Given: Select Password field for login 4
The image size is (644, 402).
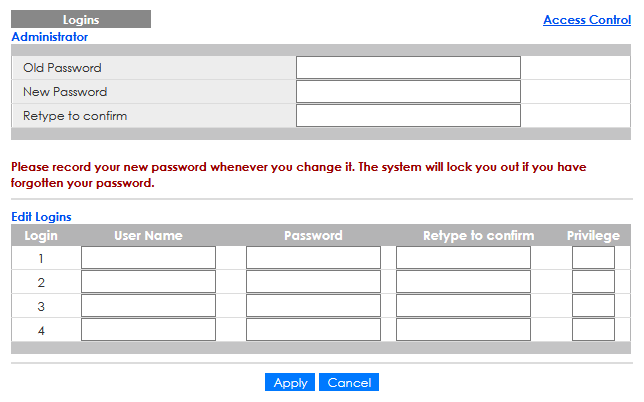Looking at the screenshot, I should pyautogui.click(x=313, y=330).
